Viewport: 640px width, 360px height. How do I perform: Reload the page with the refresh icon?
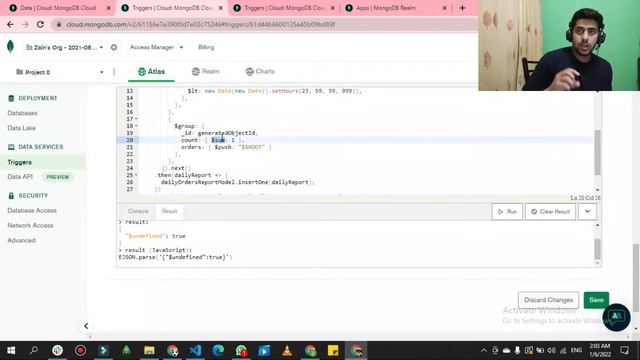pyautogui.click(x=40, y=24)
